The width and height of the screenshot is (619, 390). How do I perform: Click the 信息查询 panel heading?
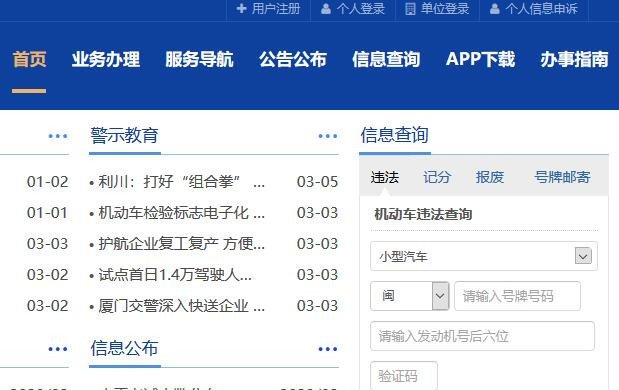[394, 135]
